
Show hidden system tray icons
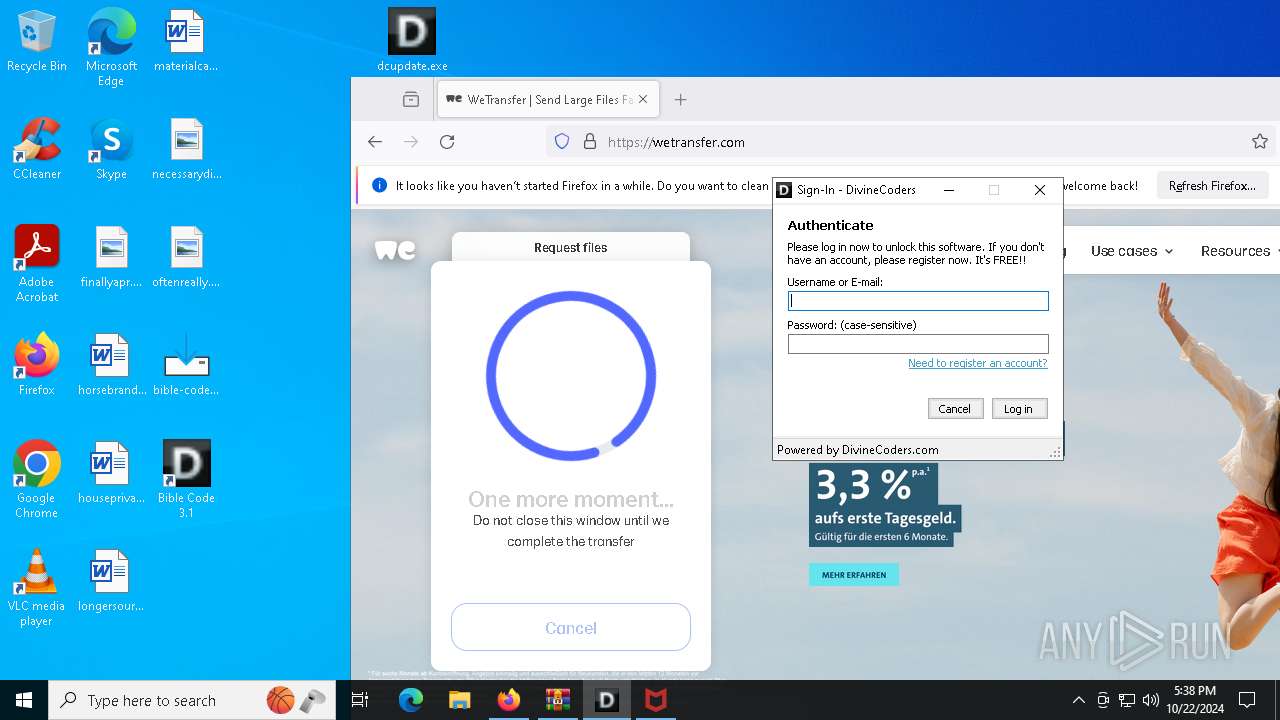point(1078,700)
